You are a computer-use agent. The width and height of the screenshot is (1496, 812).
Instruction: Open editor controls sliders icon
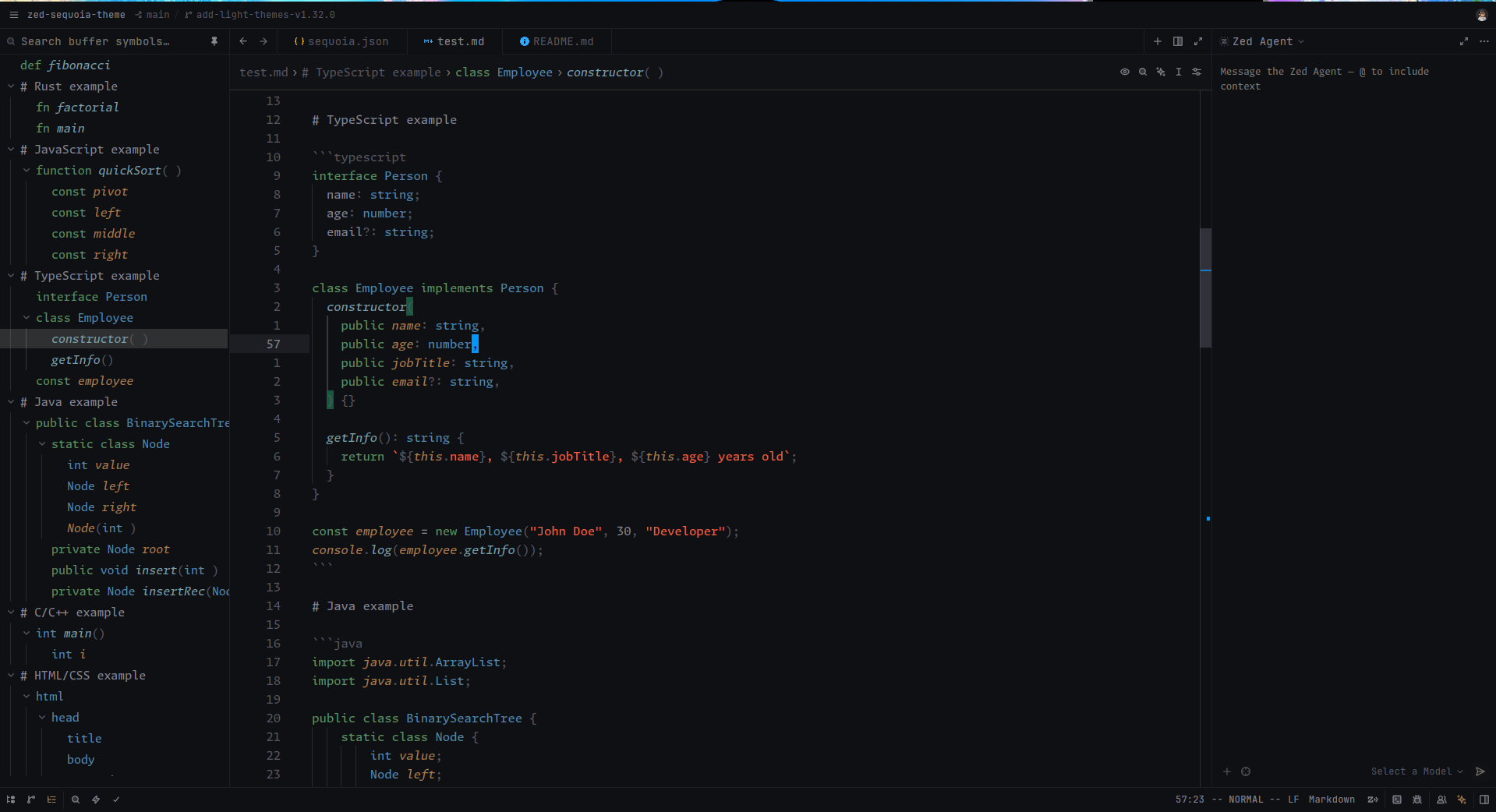pos(1197,72)
